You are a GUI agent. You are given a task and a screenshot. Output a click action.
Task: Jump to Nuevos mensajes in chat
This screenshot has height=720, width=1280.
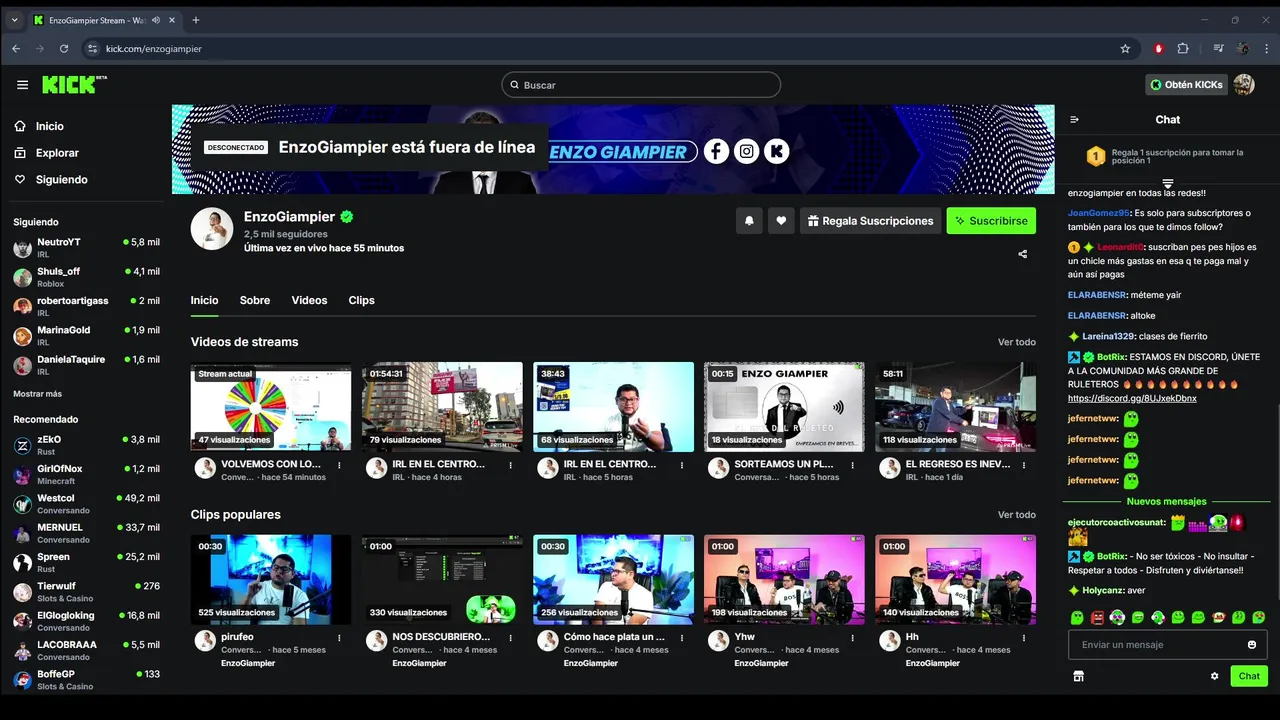(x=1166, y=501)
